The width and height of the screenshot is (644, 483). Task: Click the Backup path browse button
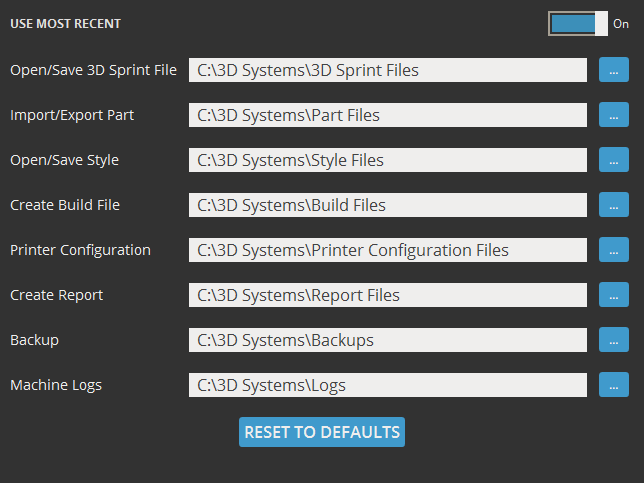pyautogui.click(x=613, y=340)
